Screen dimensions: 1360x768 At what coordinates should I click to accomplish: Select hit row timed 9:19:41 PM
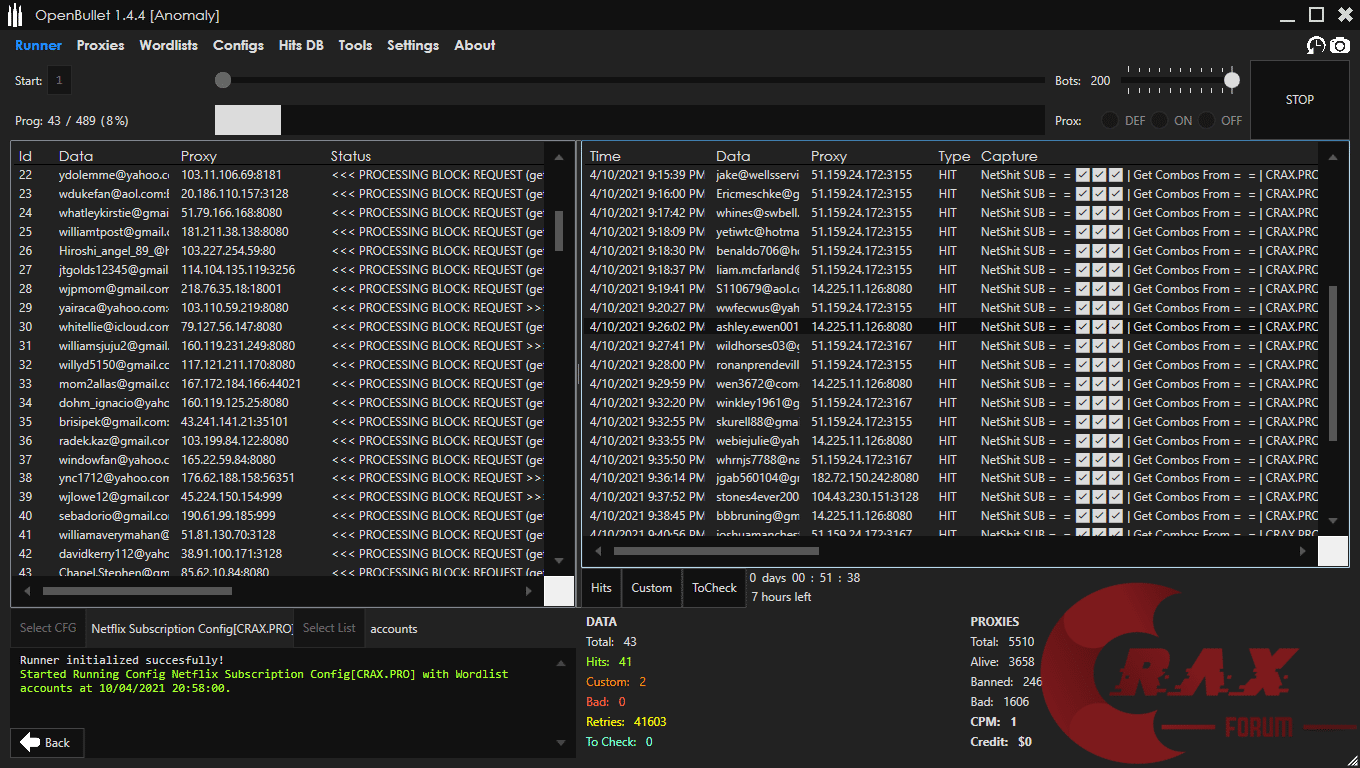[952, 289]
